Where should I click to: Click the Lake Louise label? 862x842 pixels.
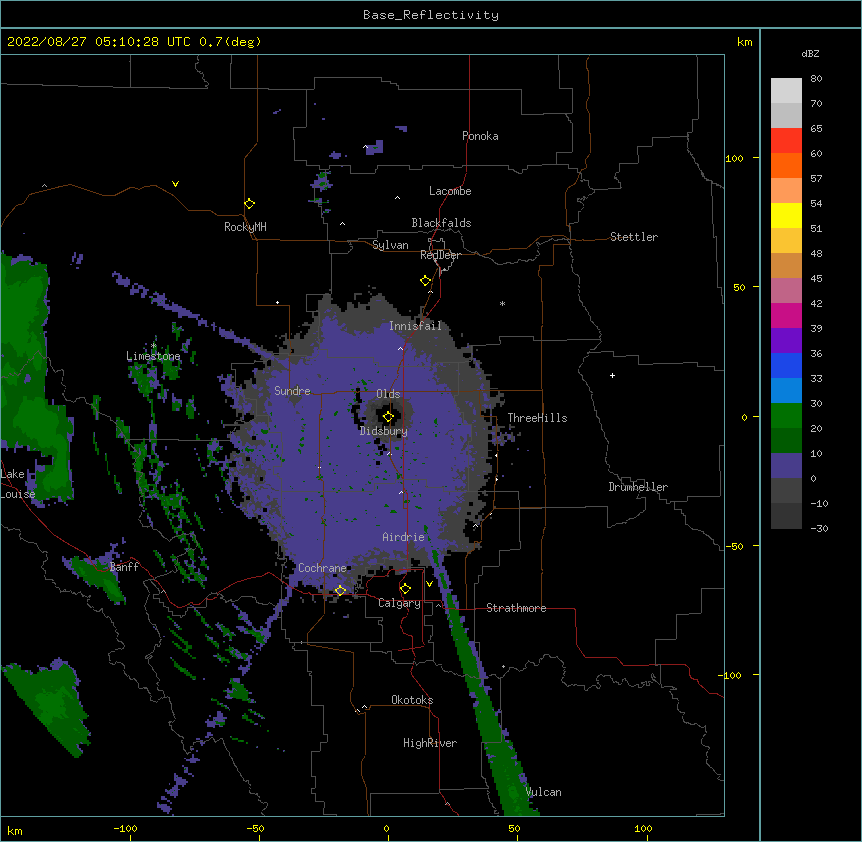pos(18,484)
